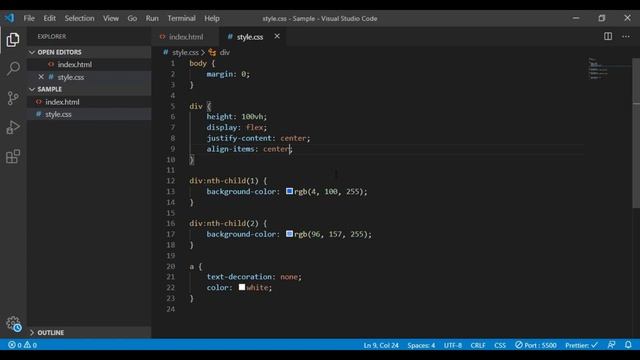Click 'justify-content: center;' code line

click(258, 138)
